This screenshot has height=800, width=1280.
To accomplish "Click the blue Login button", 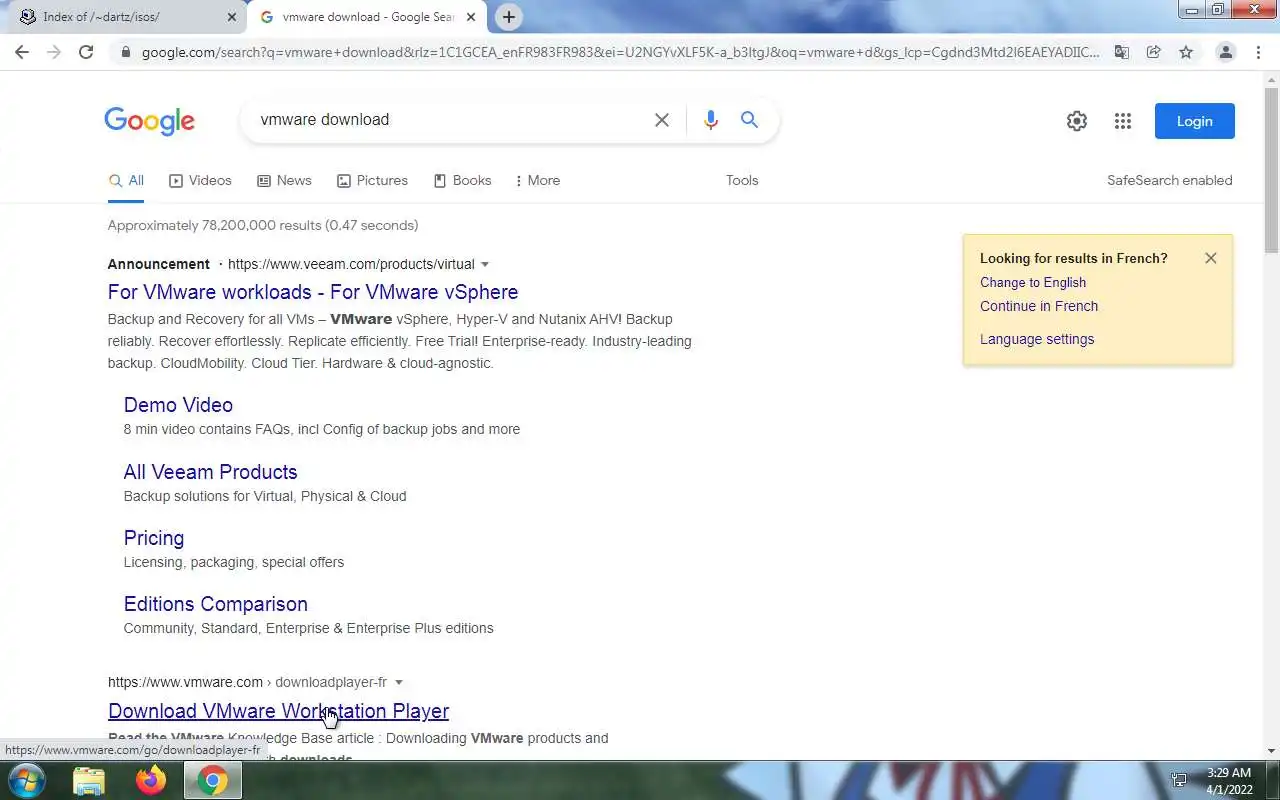I will pyautogui.click(x=1194, y=121).
